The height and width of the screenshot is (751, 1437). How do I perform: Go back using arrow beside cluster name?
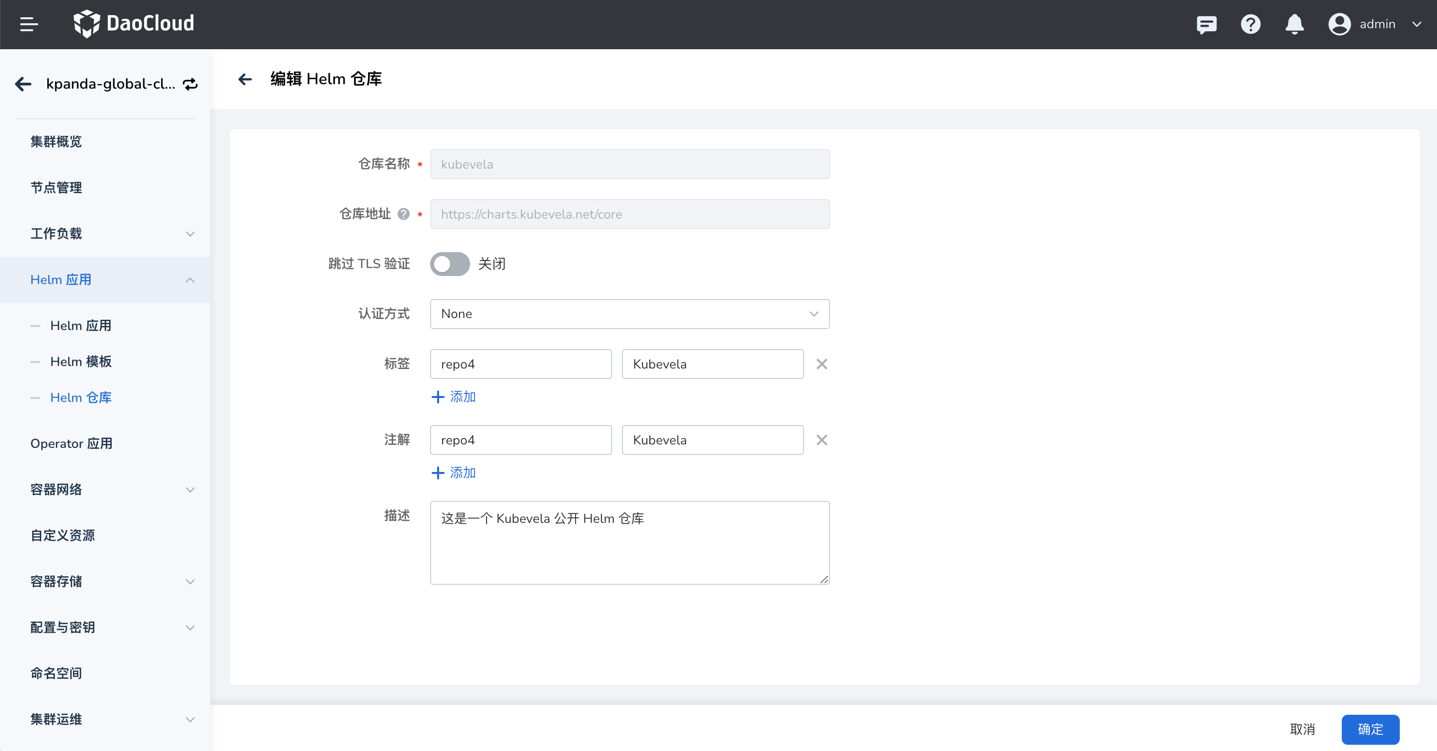pyautogui.click(x=23, y=84)
